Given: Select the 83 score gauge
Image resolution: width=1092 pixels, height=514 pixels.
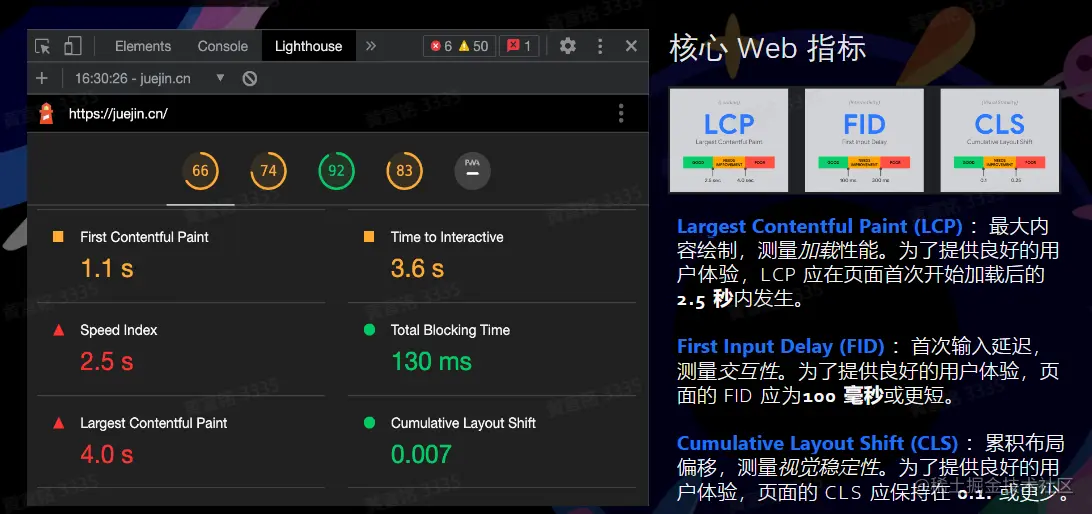Looking at the screenshot, I should (x=405, y=171).
